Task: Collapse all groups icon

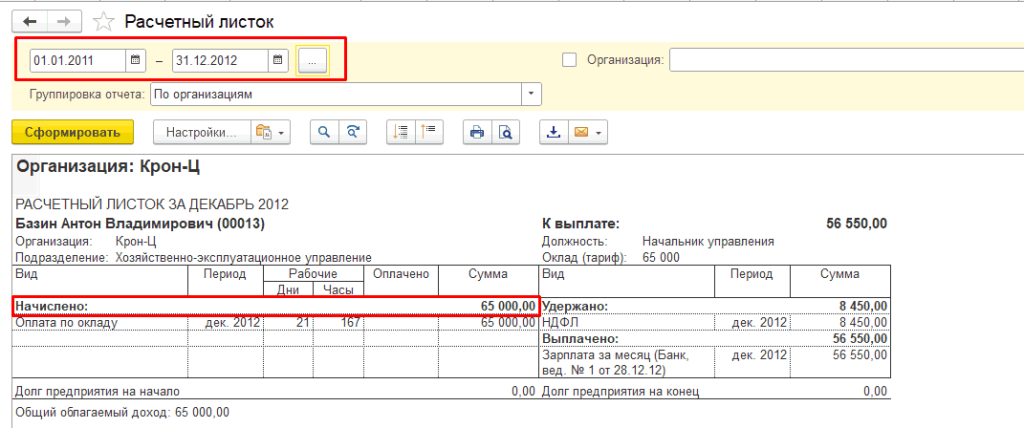Action: [429, 132]
